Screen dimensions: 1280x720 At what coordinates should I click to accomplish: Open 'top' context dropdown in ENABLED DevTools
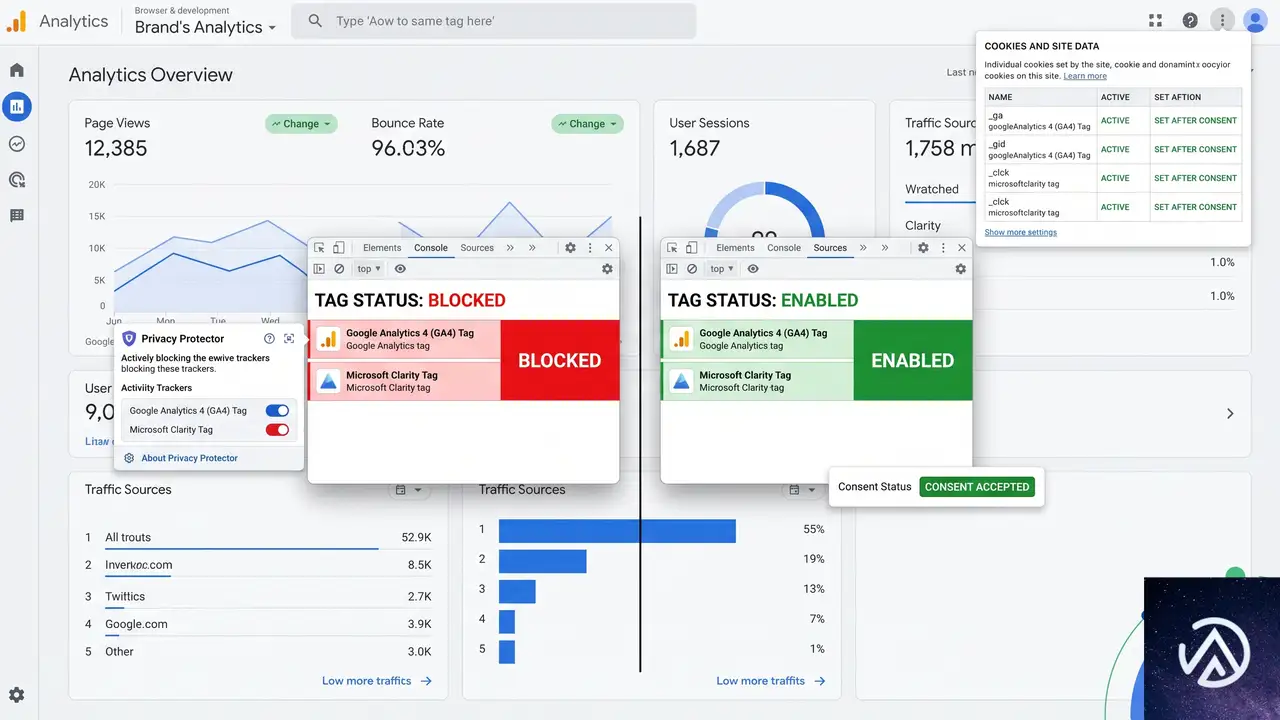point(722,269)
